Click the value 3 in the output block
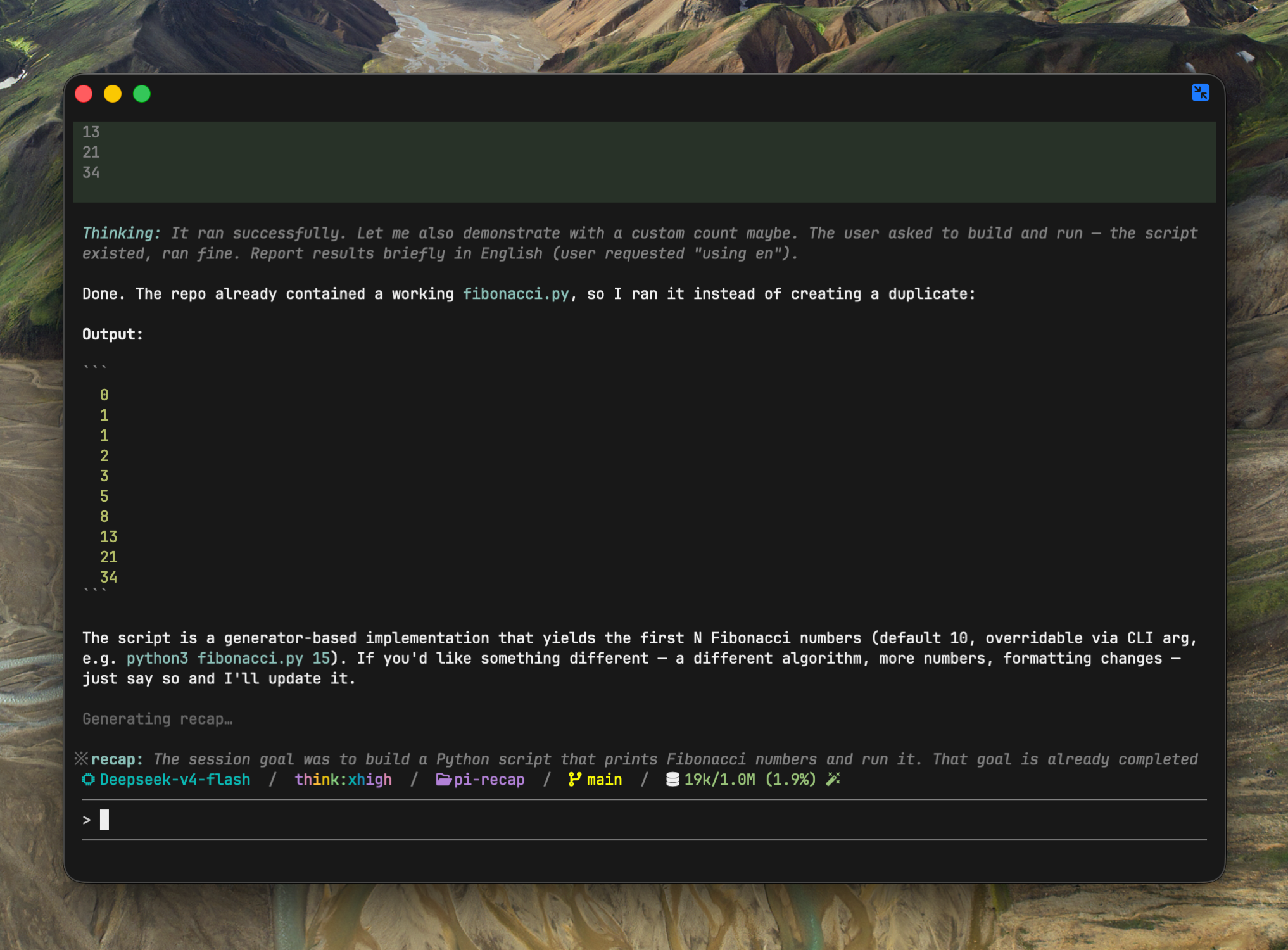 click(104, 476)
